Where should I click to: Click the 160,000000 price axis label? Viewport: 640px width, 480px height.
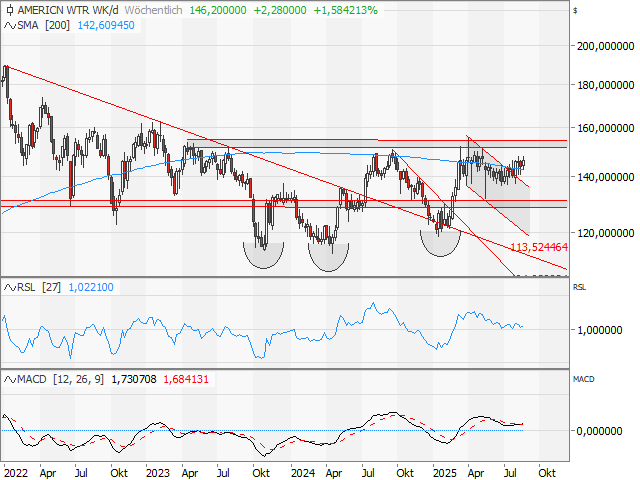coord(606,128)
